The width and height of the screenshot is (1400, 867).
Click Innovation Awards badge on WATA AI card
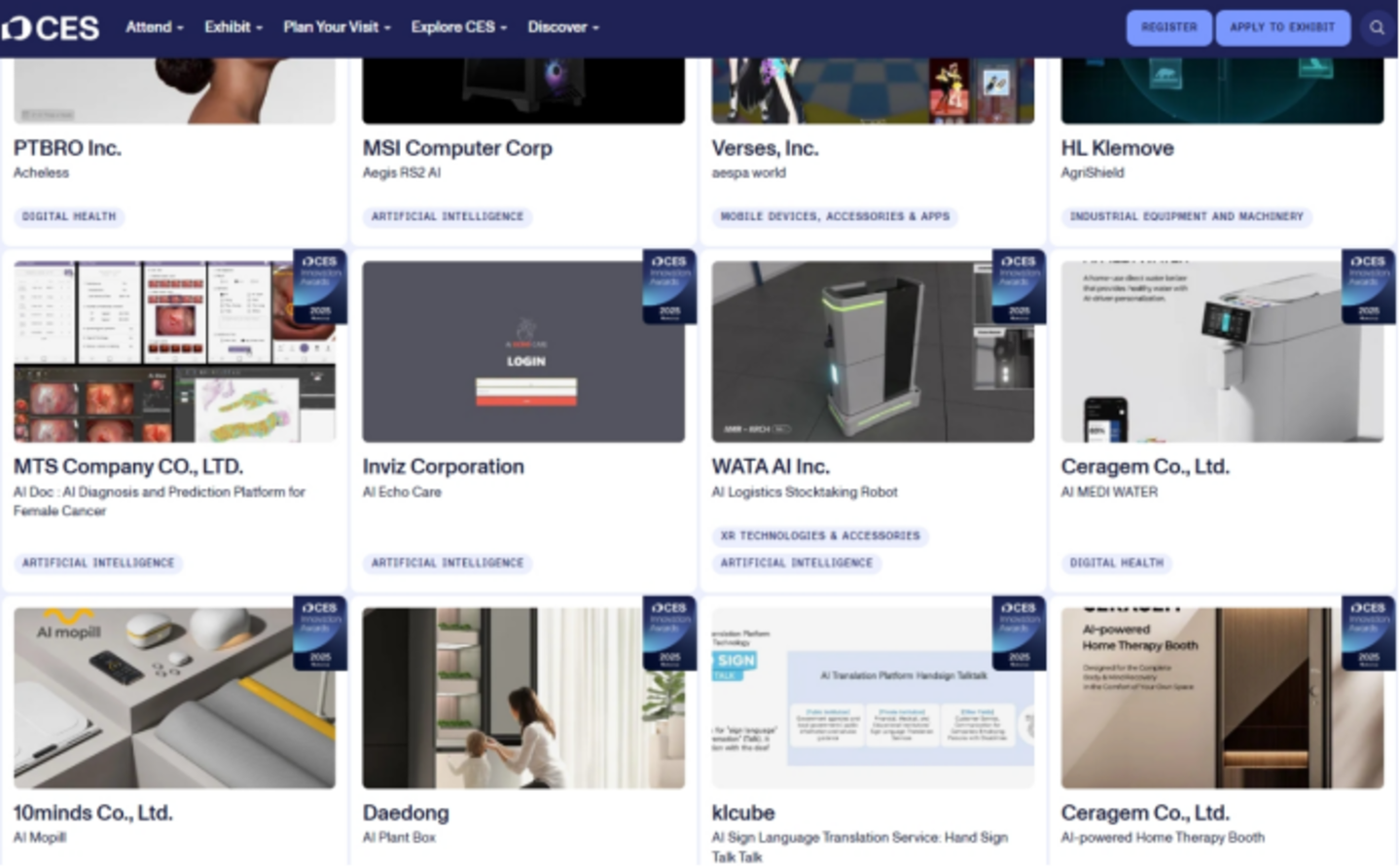pyautogui.click(x=1019, y=287)
